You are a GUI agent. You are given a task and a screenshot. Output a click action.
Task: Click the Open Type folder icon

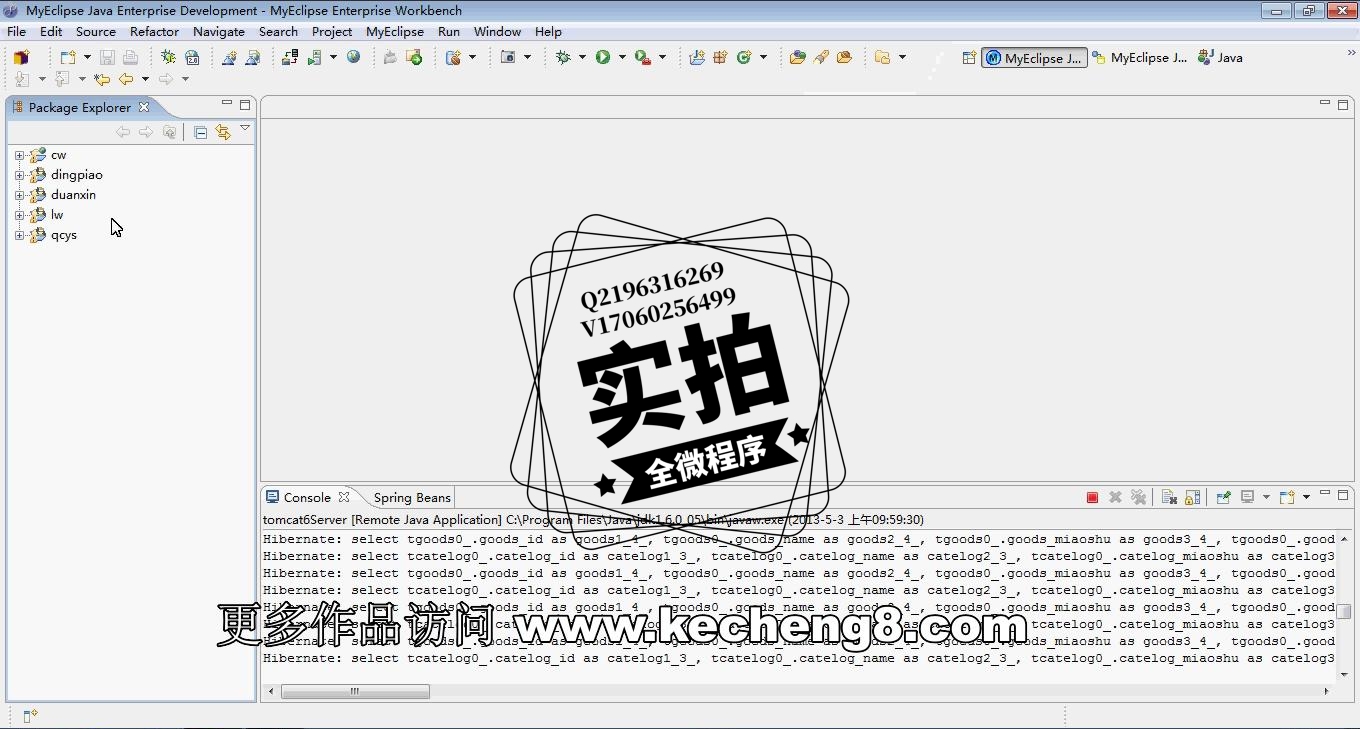click(797, 57)
